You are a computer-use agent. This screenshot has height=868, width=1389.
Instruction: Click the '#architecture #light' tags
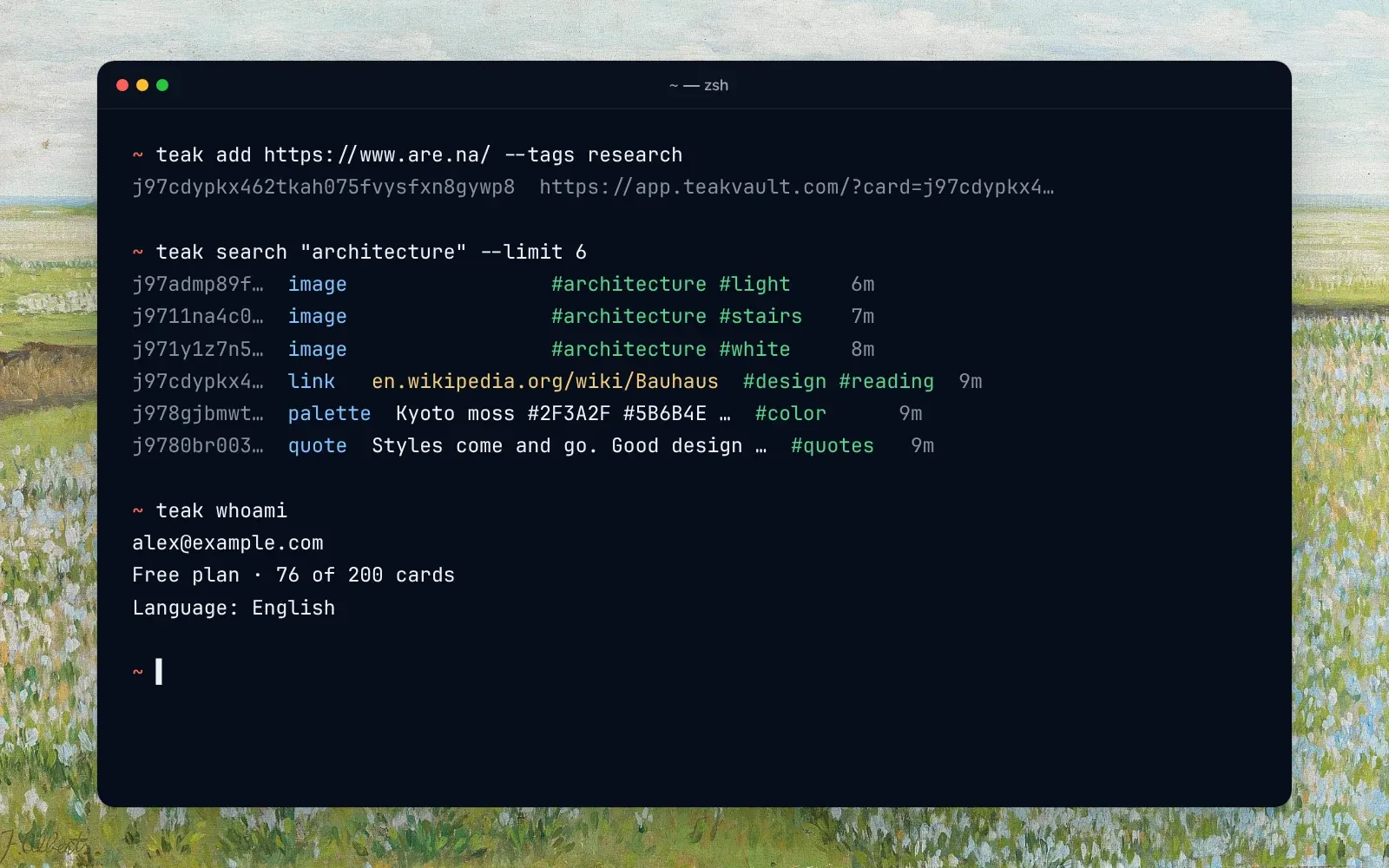pyautogui.click(x=671, y=285)
